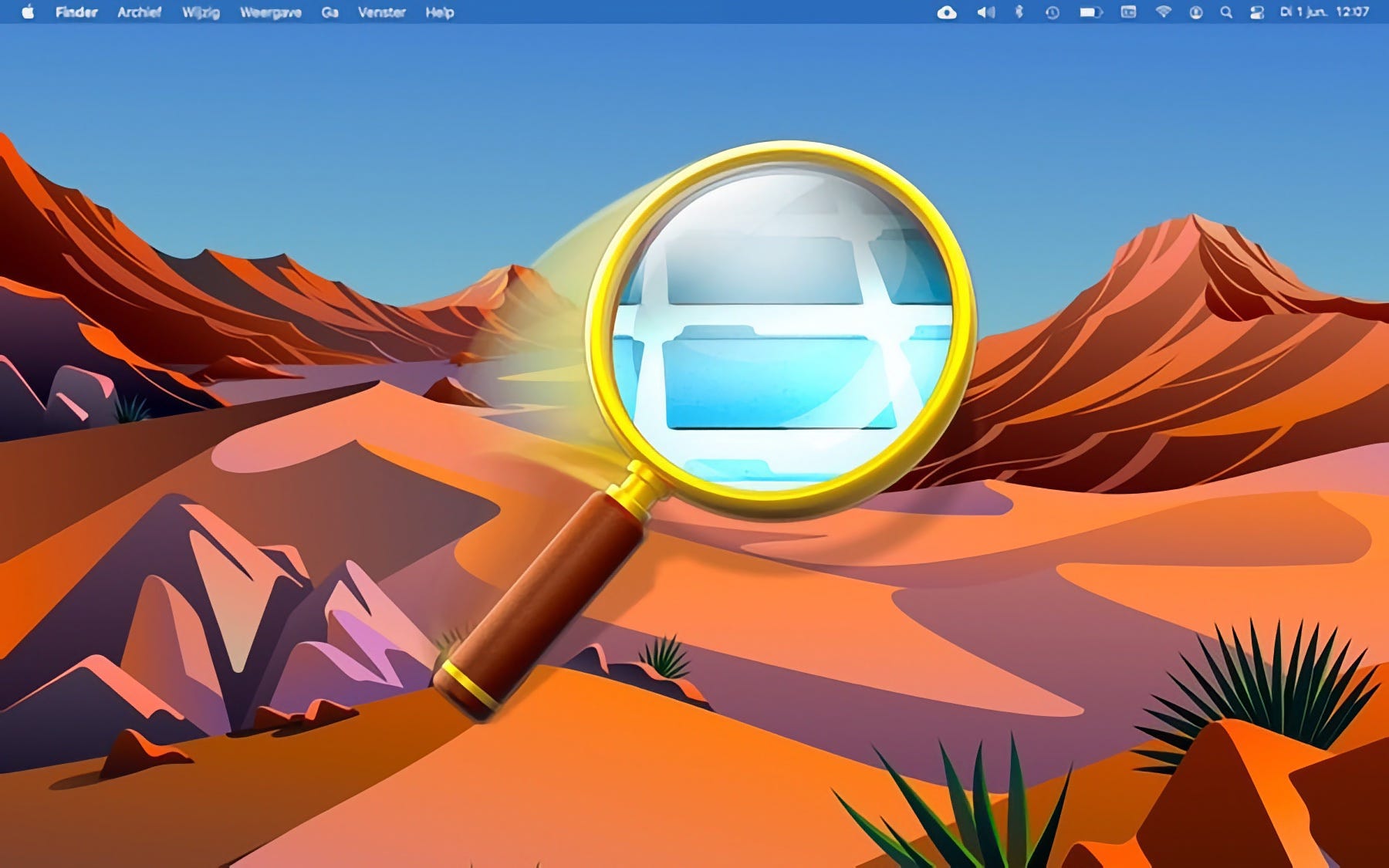Click the date and time 12:07
Screen dimensions: 1389x868
pyautogui.click(x=1324, y=12)
